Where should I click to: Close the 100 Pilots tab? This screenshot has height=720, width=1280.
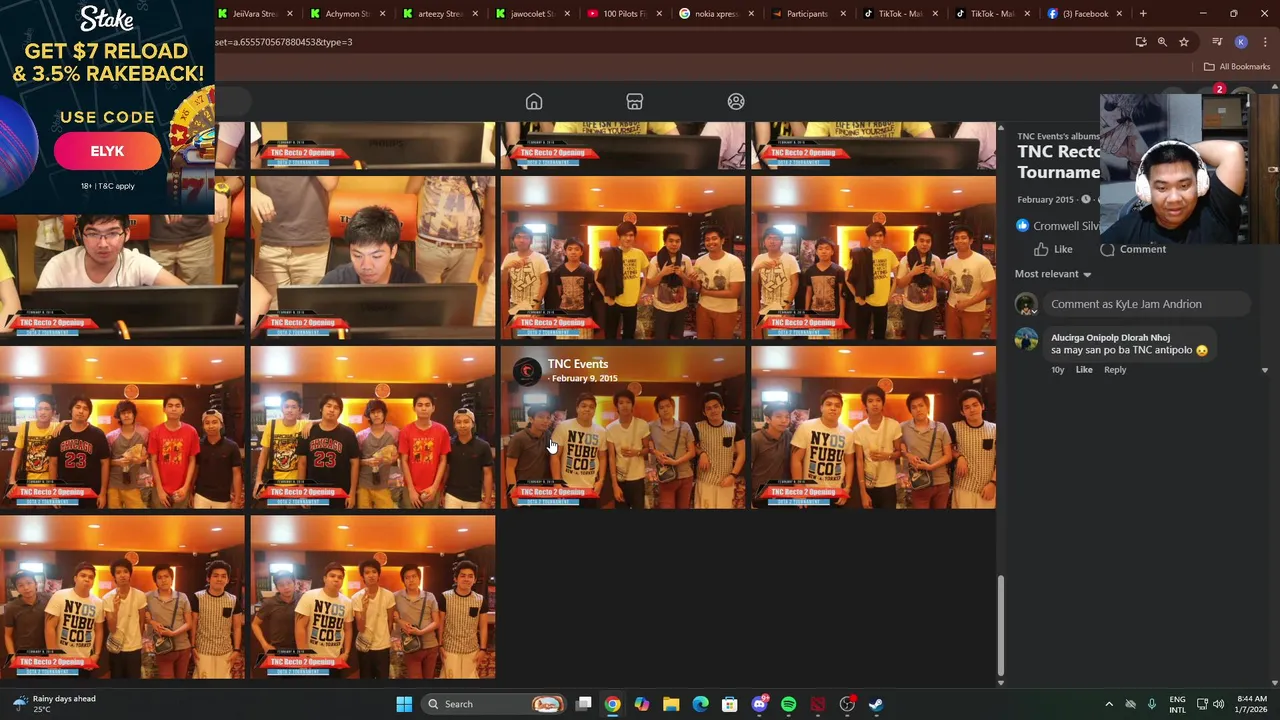click(x=659, y=14)
